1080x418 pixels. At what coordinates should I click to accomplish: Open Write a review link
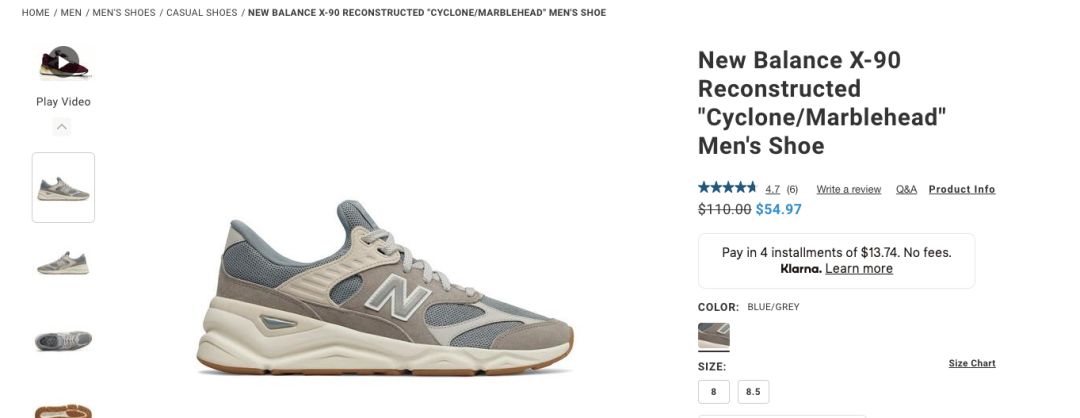click(849, 189)
